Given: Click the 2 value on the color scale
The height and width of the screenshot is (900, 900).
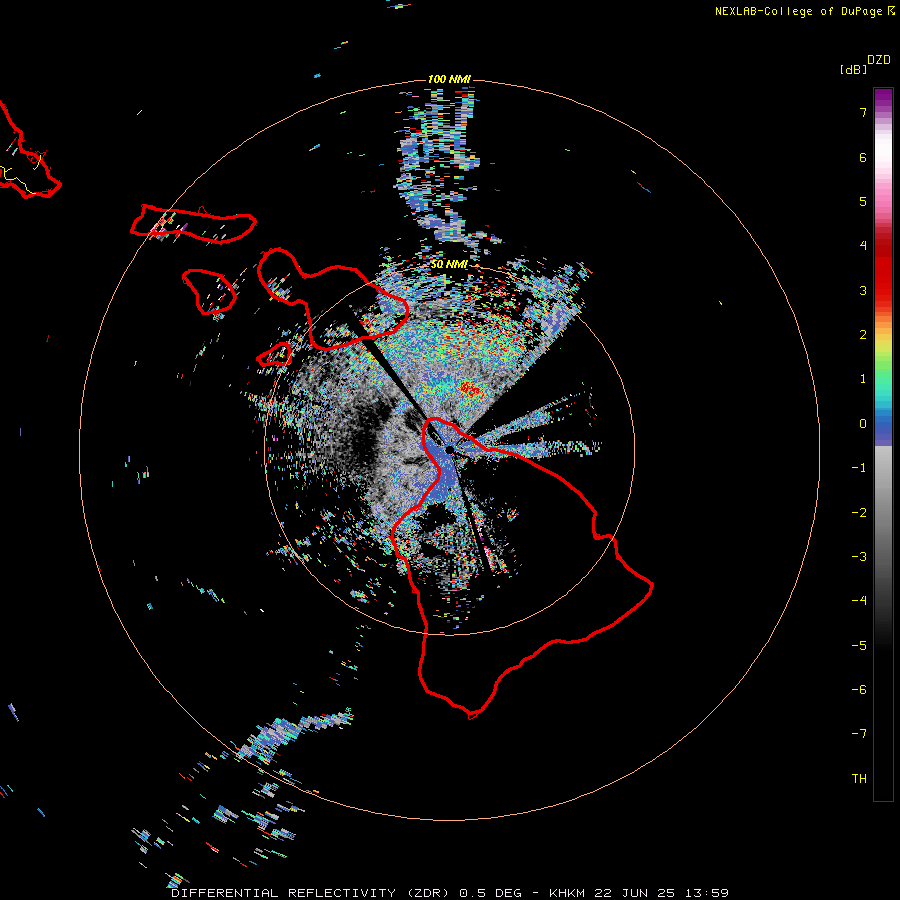Looking at the screenshot, I should tap(863, 335).
